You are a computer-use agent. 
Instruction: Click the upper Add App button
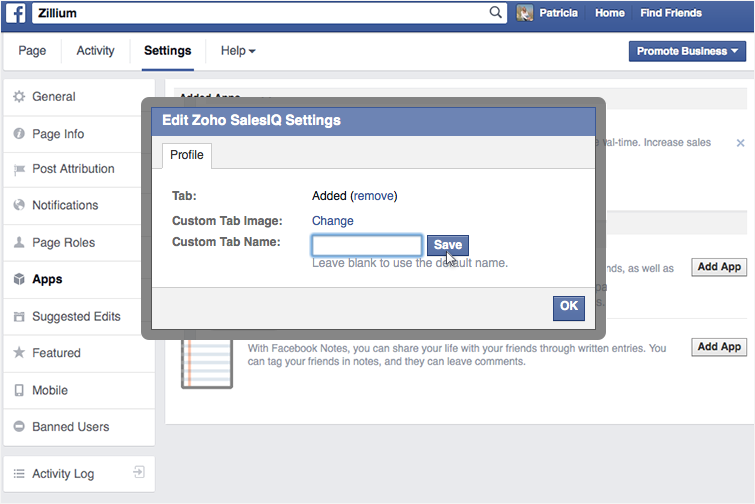point(719,267)
